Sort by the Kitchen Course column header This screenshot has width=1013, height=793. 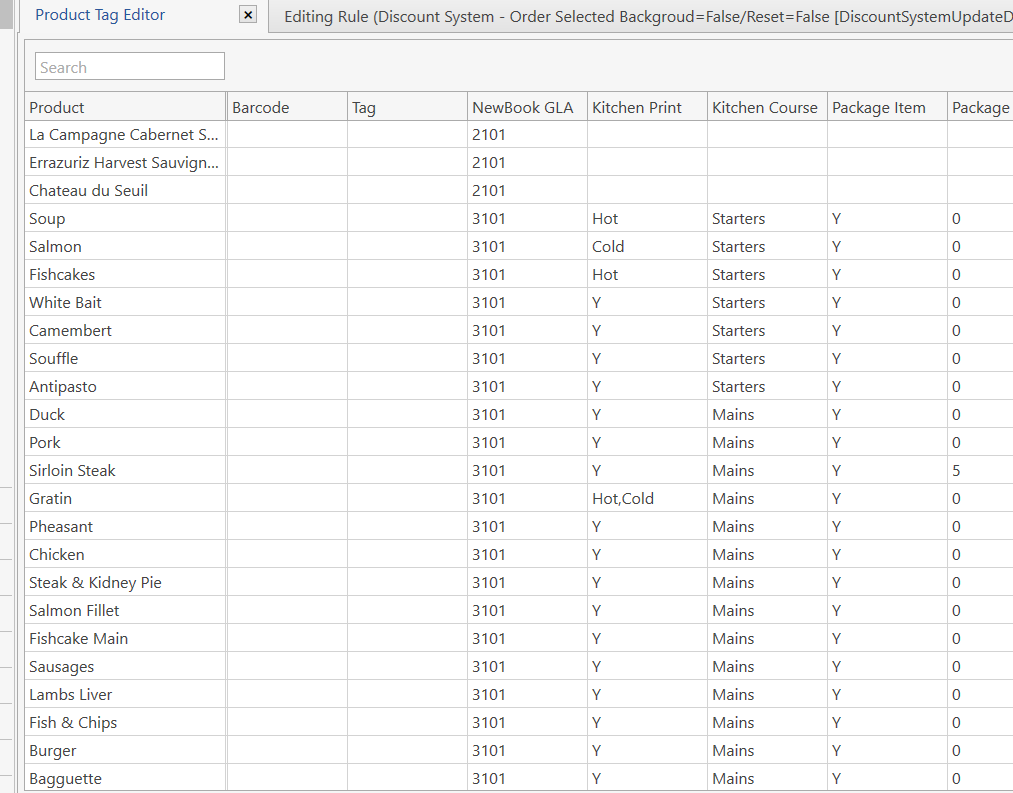(x=767, y=107)
